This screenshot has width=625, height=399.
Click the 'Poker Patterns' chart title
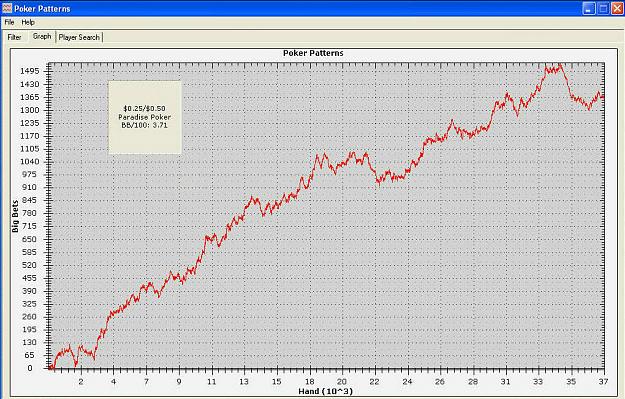pyautogui.click(x=313, y=53)
